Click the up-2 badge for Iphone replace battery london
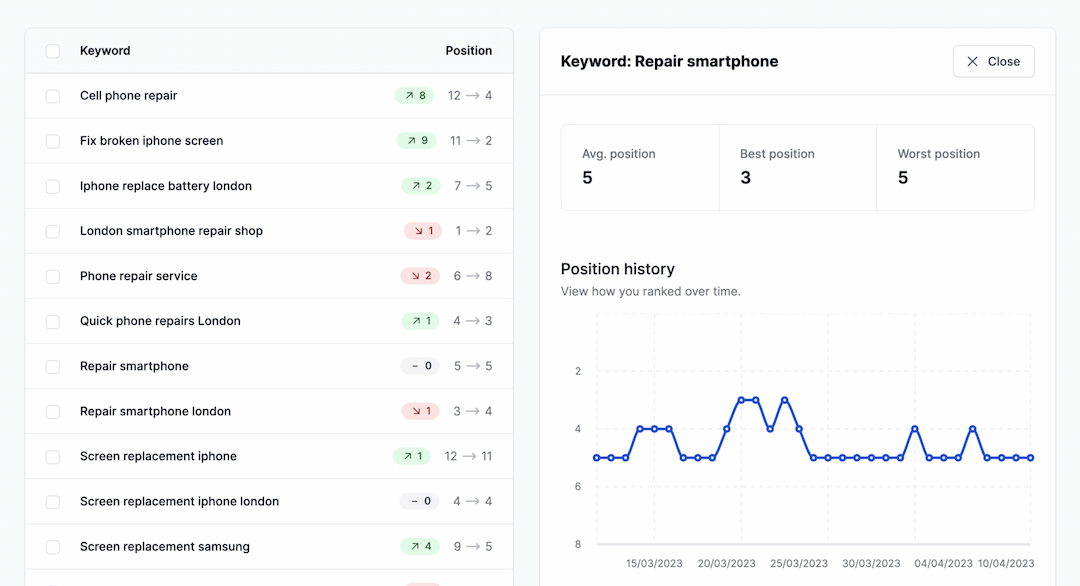Image resolution: width=1080 pixels, height=586 pixels. [420, 186]
